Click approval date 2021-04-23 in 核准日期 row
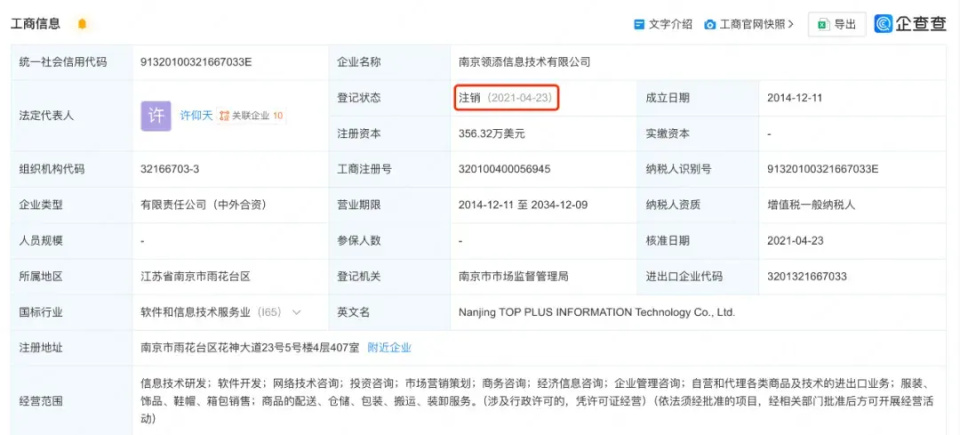960x435 pixels. tap(795, 241)
